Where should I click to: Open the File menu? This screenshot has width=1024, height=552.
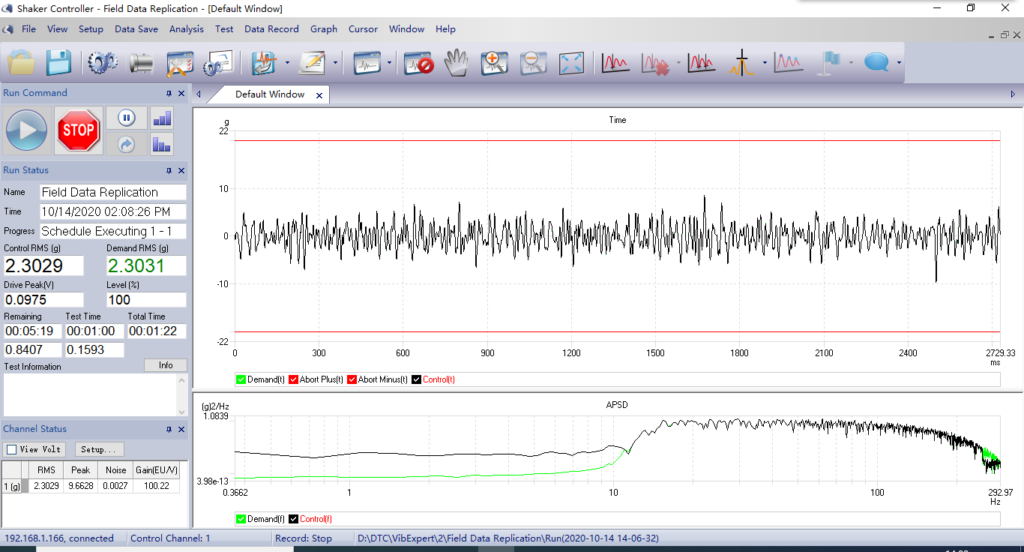[29, 29]
